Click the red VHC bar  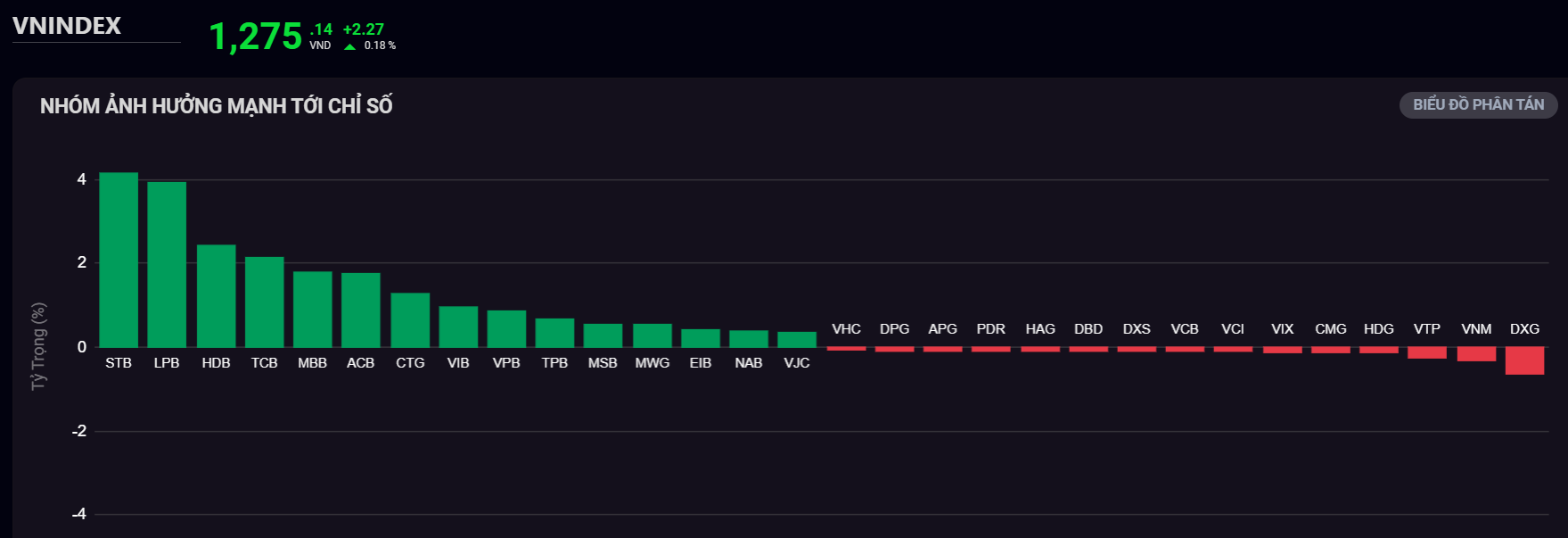click(846, 349)
